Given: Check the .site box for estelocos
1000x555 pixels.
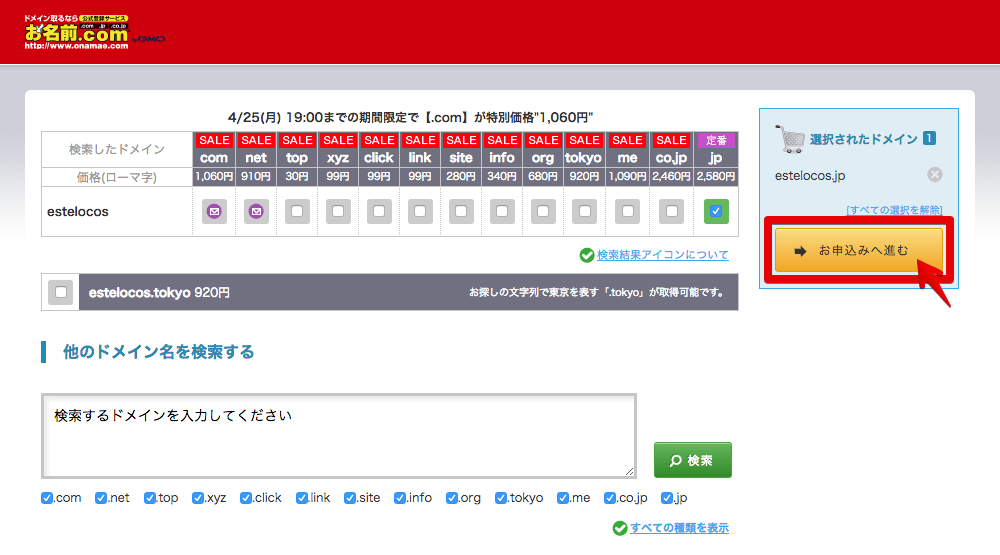Looking at the screenshot, I should pos(461,211).
